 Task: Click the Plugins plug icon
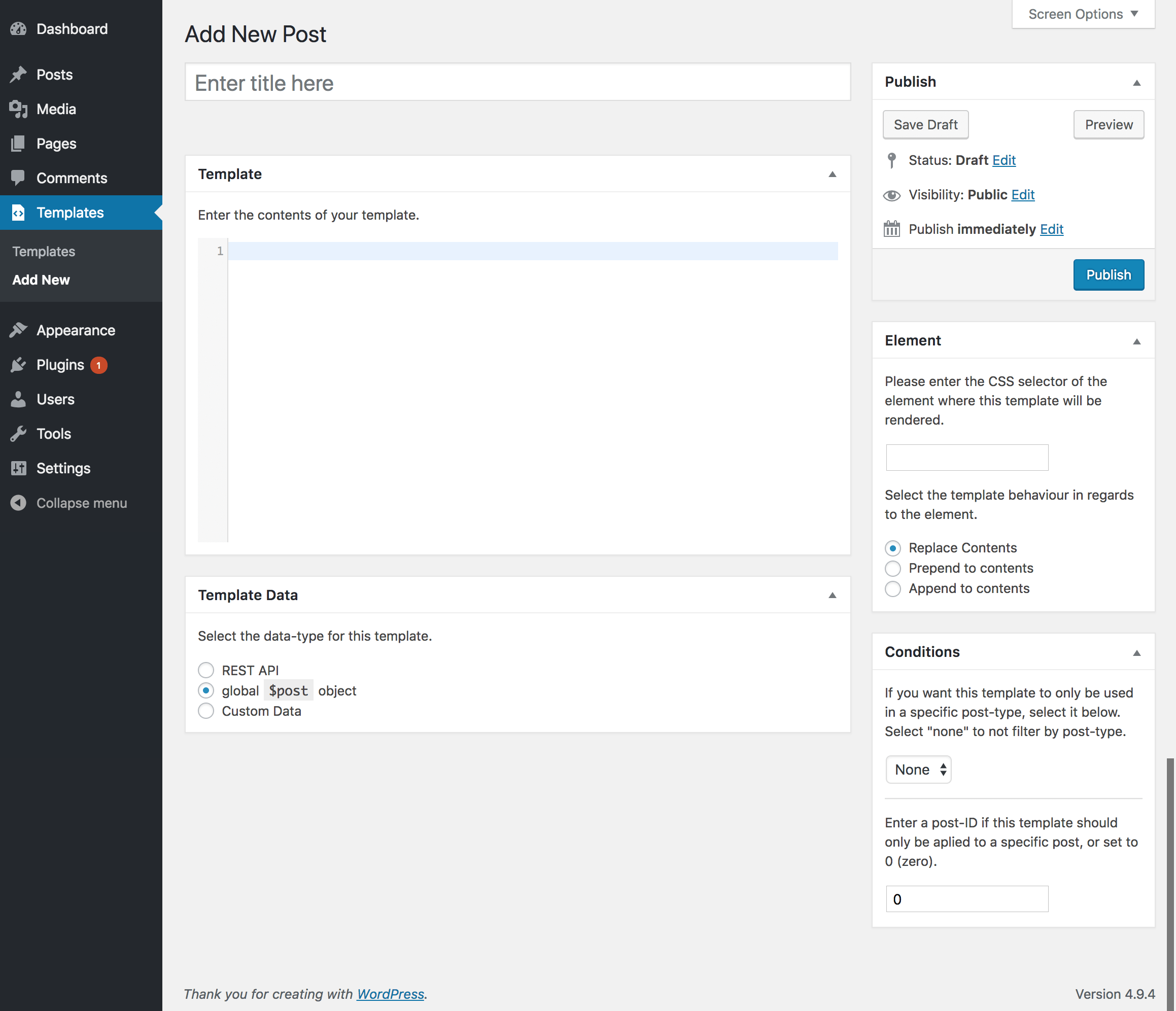click(18, 364)
